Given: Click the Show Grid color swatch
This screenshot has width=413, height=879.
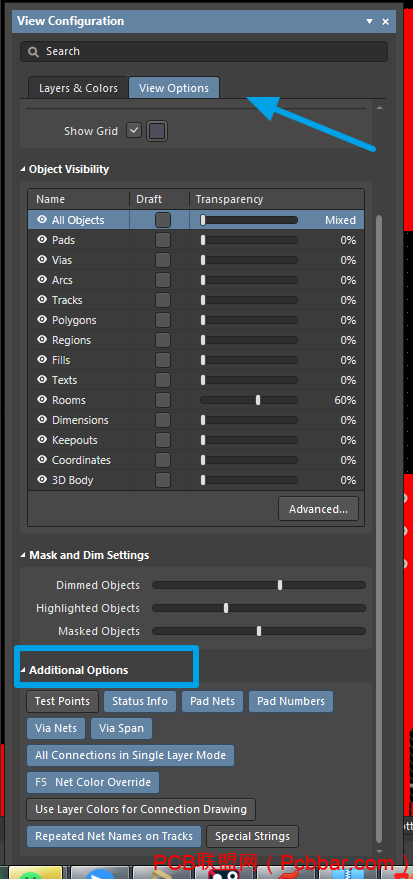Looking at the screenshot, I should (157, 131).
